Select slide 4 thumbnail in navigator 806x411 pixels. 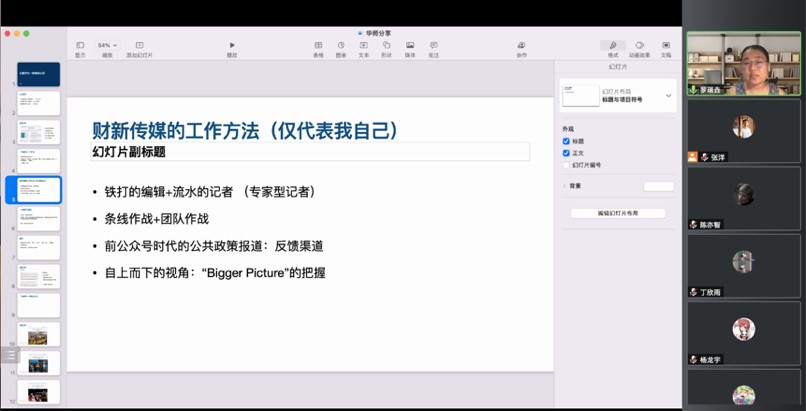[x=39, y=161]
